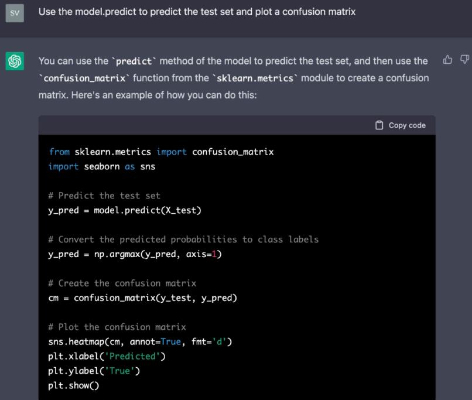Click the 'import seaborn as sns' line

[102, 167]
